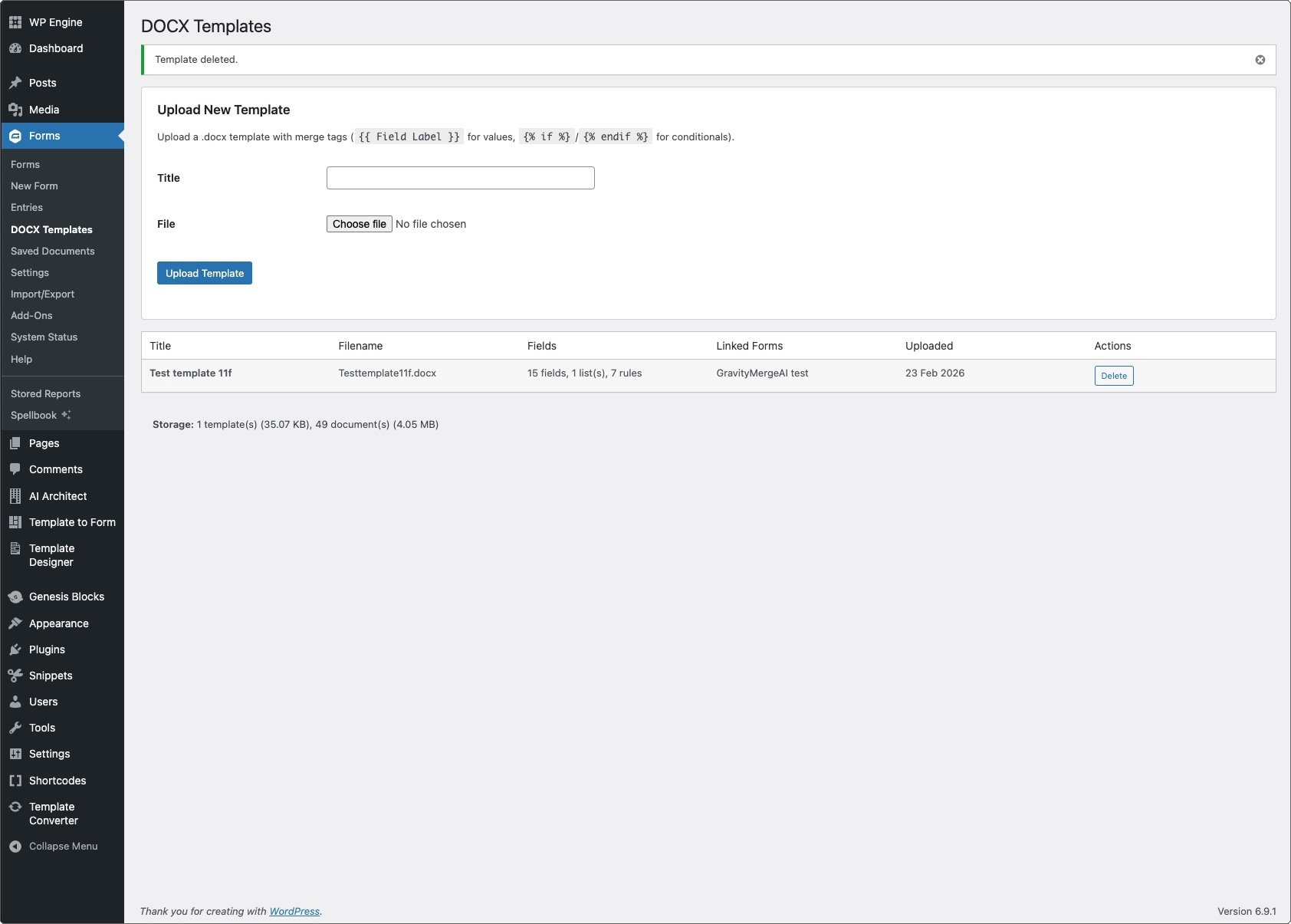Dismiss the Template deleted notice
The width and height of the screenshot is (1291, 924).
point(1260,60)
